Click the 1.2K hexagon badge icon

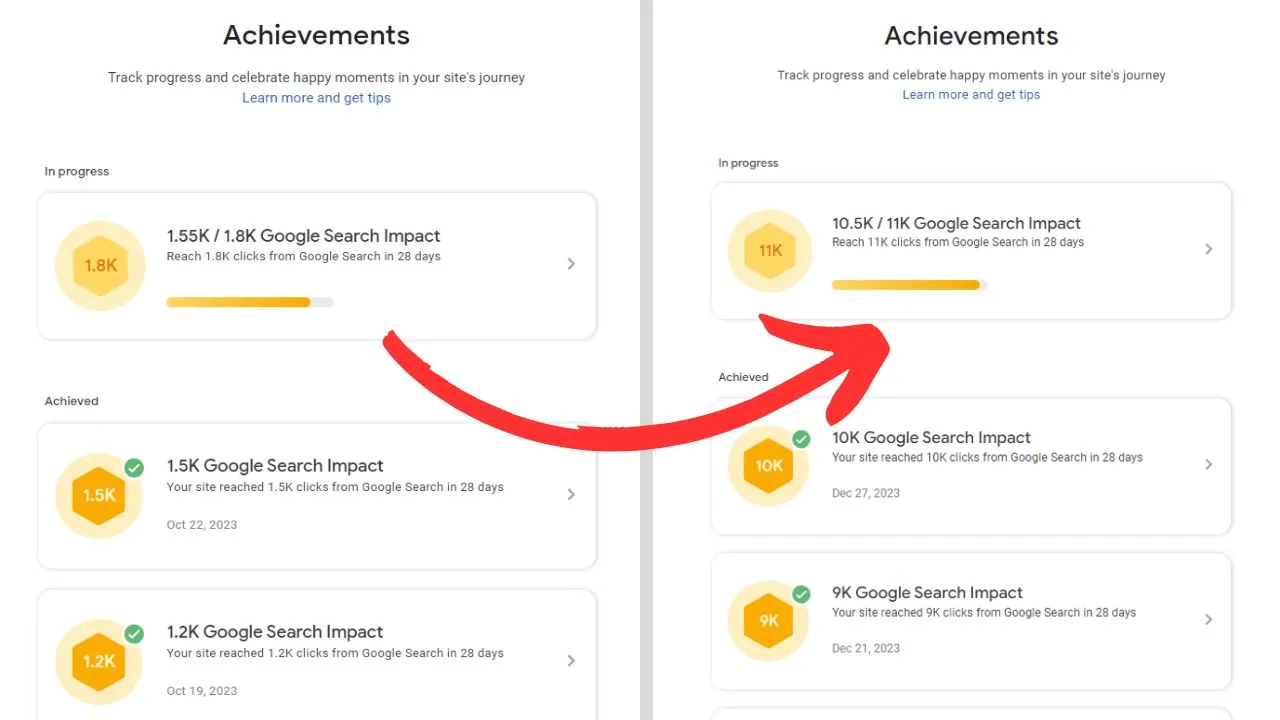click(99, 661)
